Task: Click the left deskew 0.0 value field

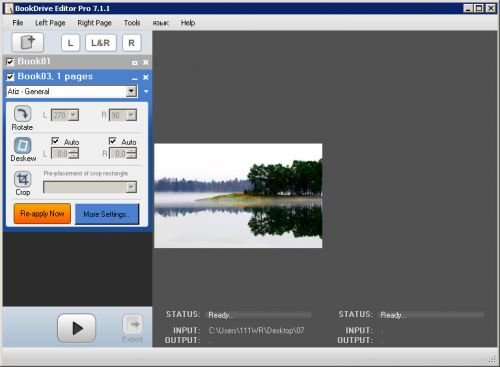Action: (x=61, y=154)
